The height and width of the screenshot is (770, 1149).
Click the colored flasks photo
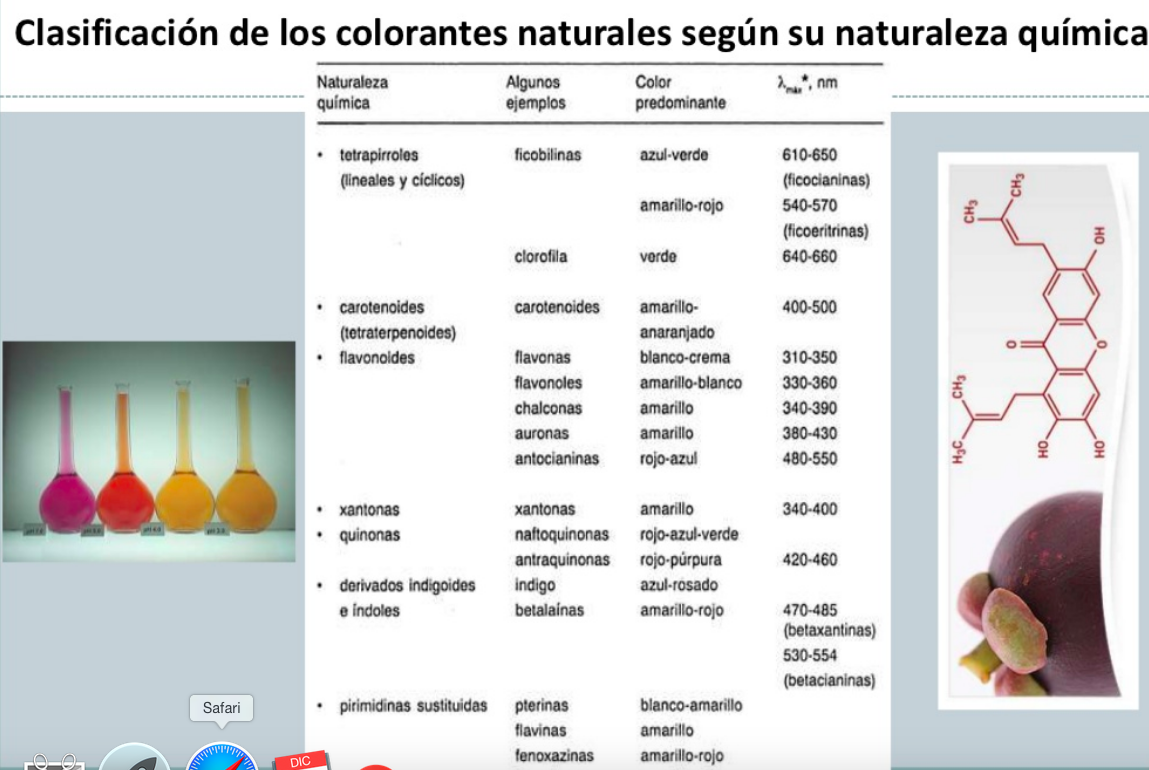(149, 451)
